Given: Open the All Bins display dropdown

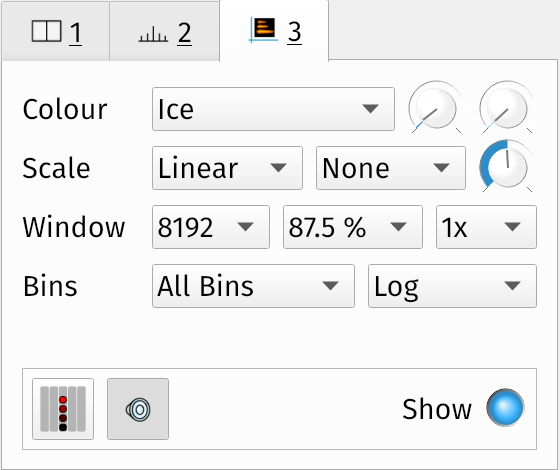Looking at the screenshot, I should (x=253, y=286).
